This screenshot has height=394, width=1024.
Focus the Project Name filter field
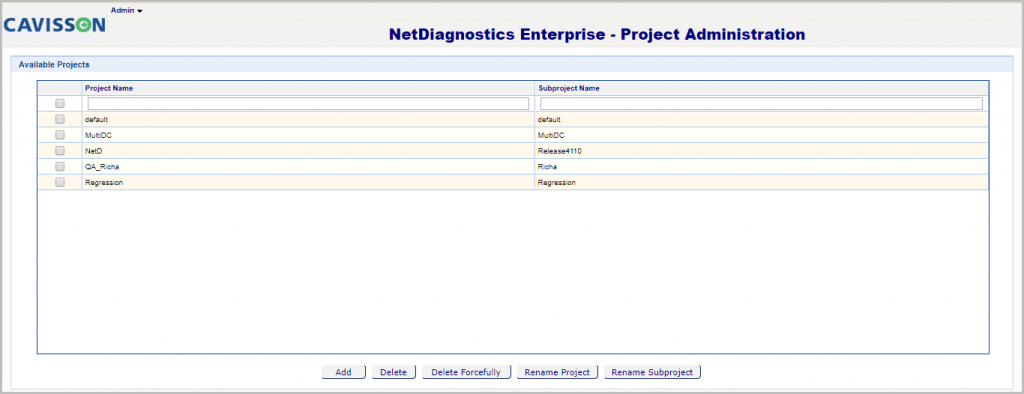point(308,103)
